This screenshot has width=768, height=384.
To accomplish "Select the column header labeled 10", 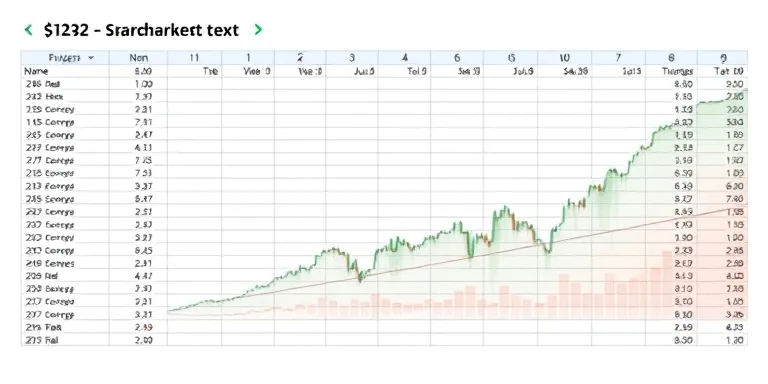I will (564, 58).
